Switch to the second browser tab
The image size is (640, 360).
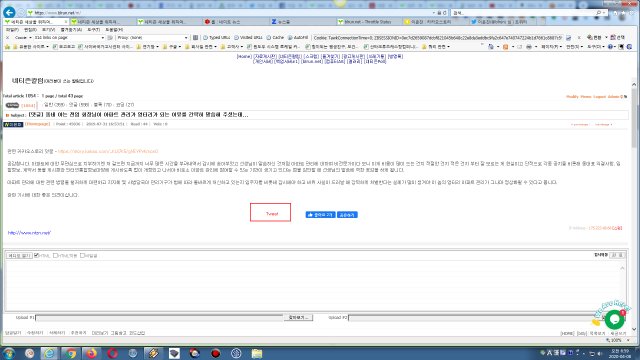(x=102, y=22)
